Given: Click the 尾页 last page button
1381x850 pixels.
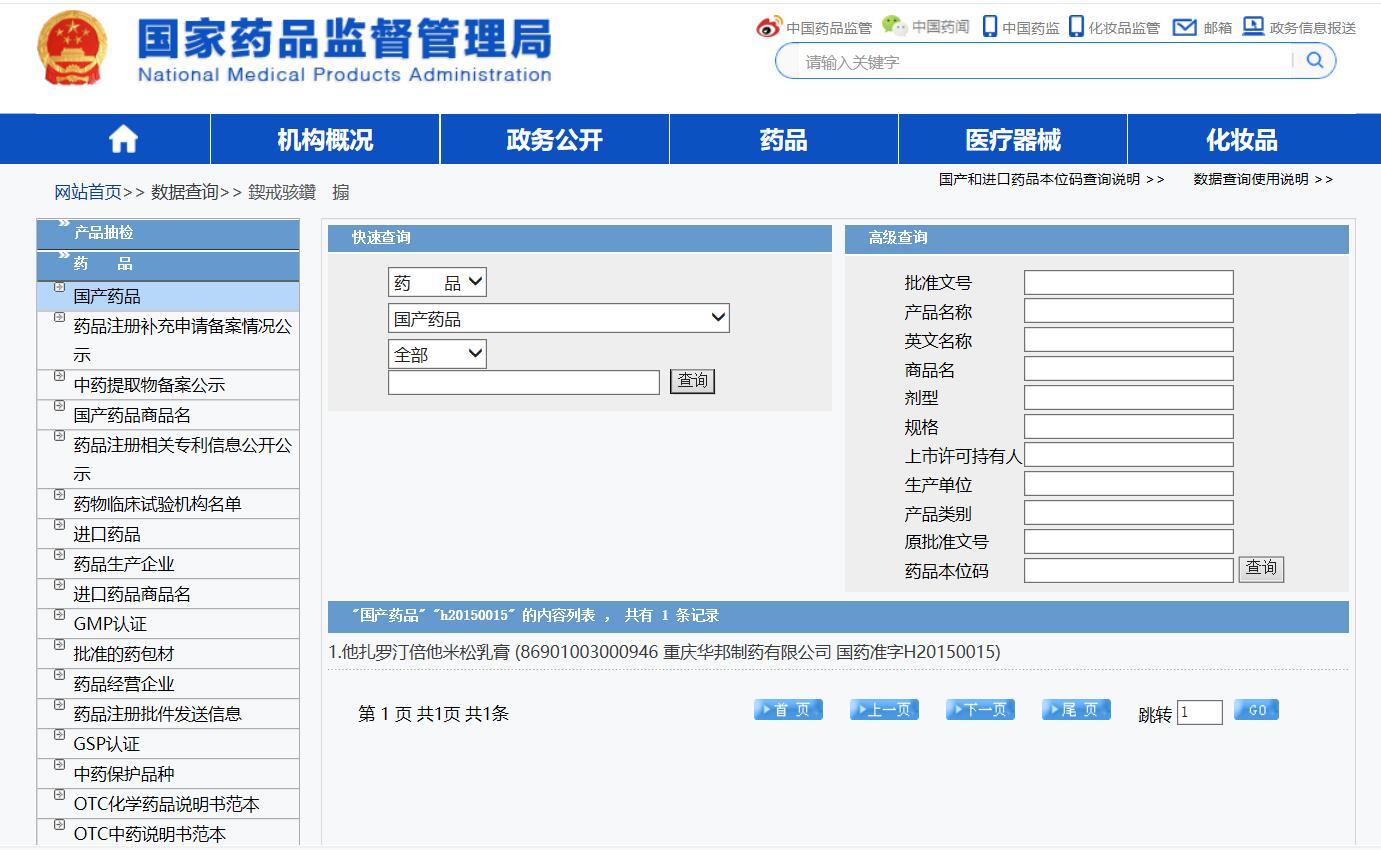Looking at the screenshot, I should tap(1076, 709).
